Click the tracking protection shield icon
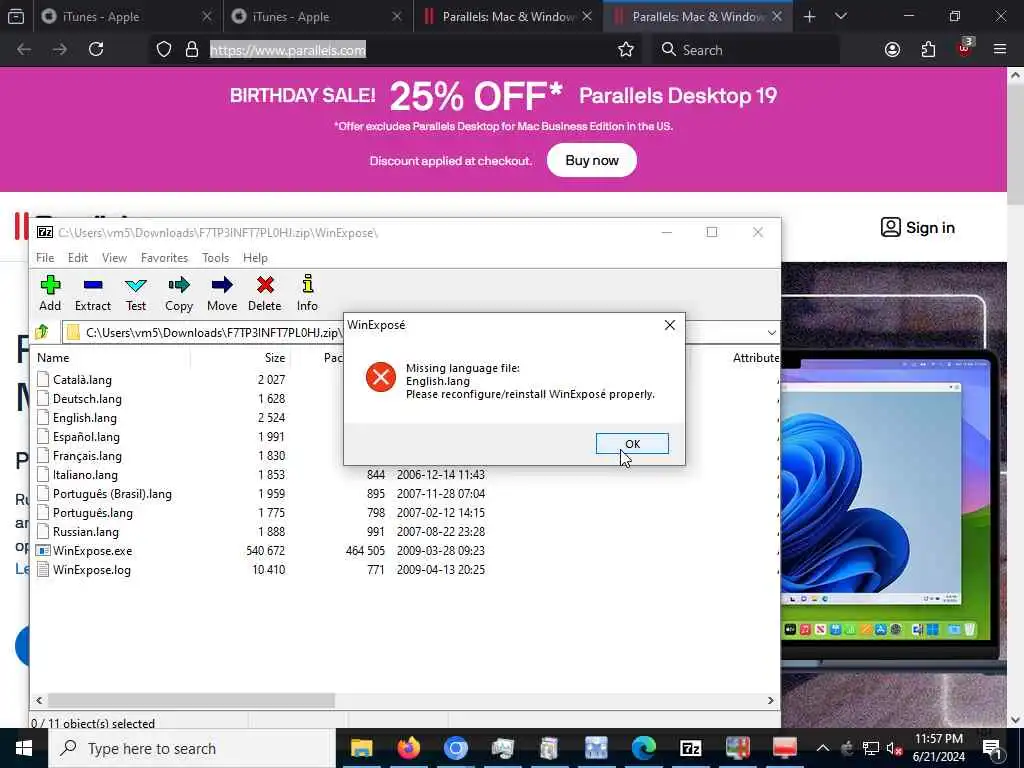This screenshot has width=1024, height=768. click(164, 50)
